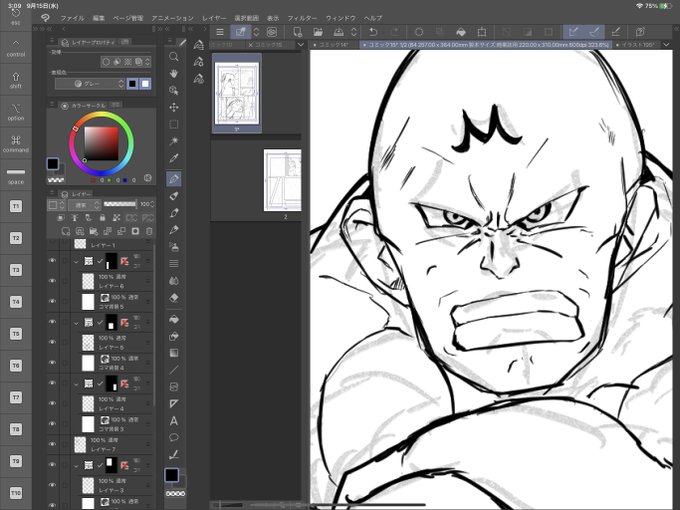The image size is (680, 510).
Task: Tap the shift edge keyboard key
Action: click(16, 80)
